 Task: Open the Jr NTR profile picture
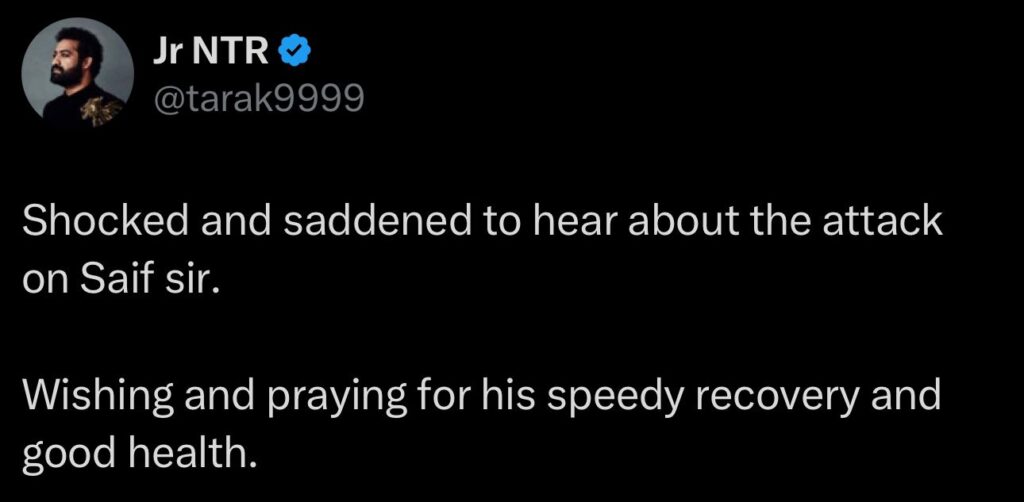tap(77, 76)
